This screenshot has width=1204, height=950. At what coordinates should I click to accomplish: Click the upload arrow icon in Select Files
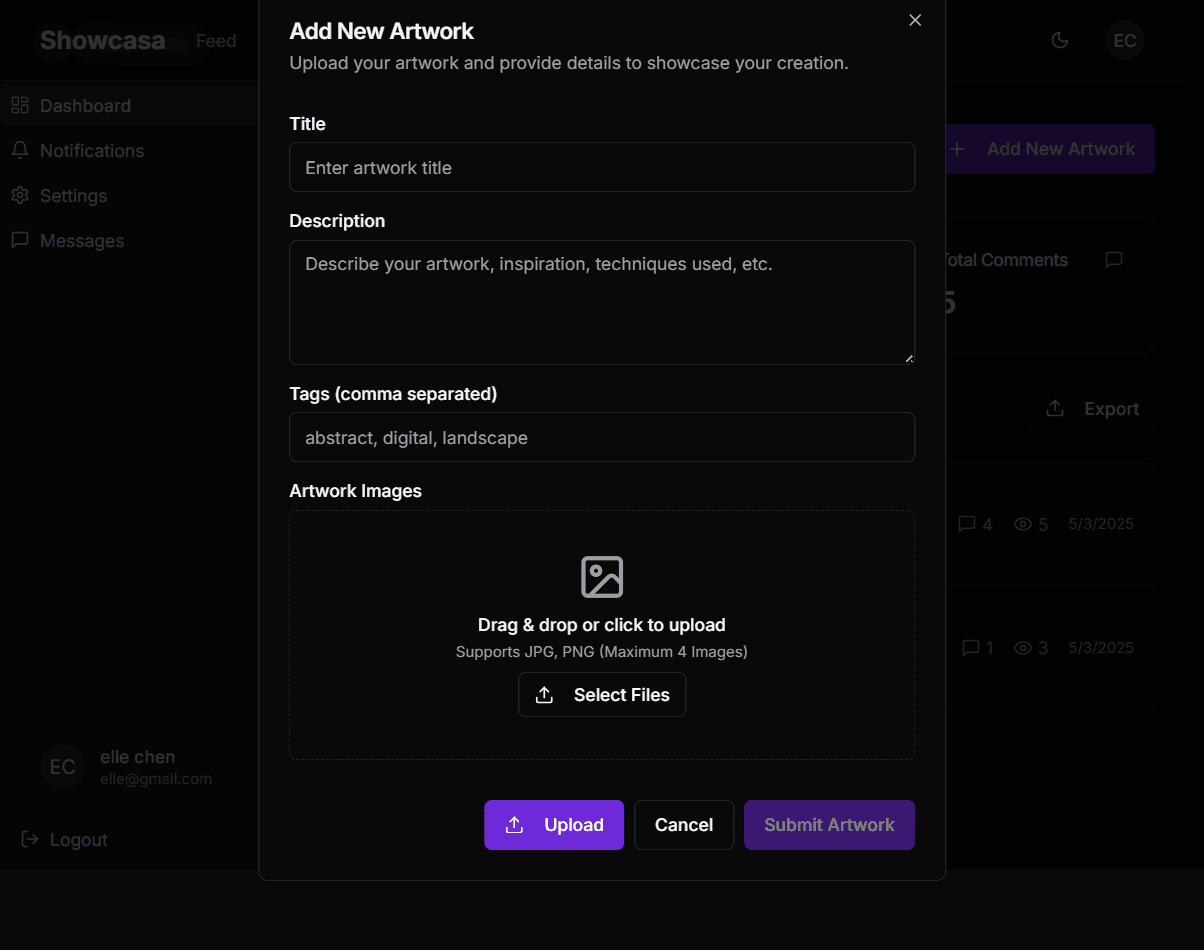(544, 695)
